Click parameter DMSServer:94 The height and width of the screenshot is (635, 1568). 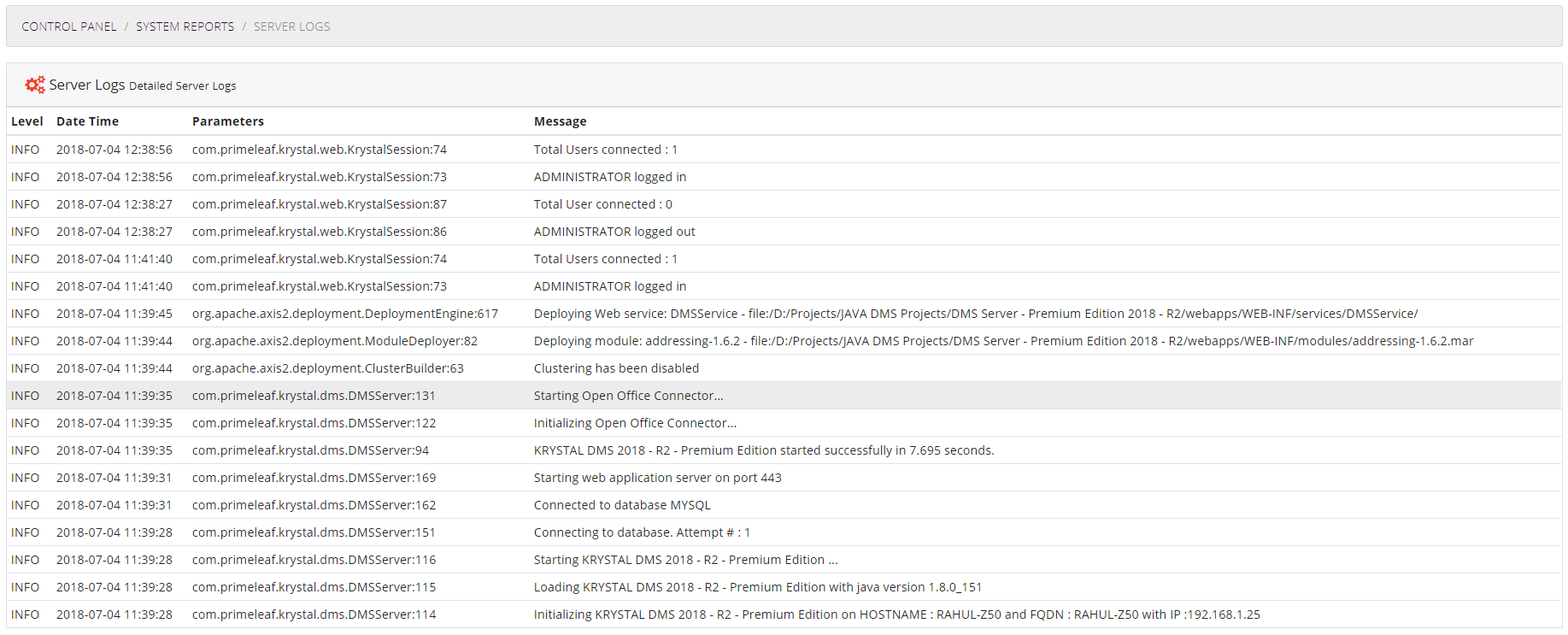click(x=310, y=450)
